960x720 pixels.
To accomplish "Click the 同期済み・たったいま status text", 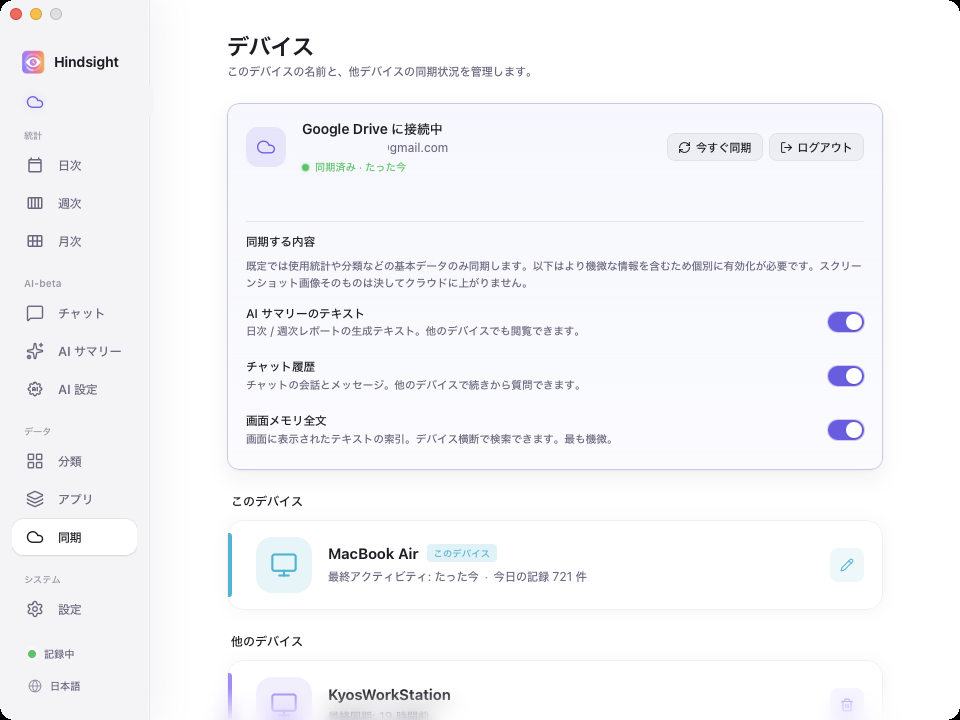I will tap(360, 167).
